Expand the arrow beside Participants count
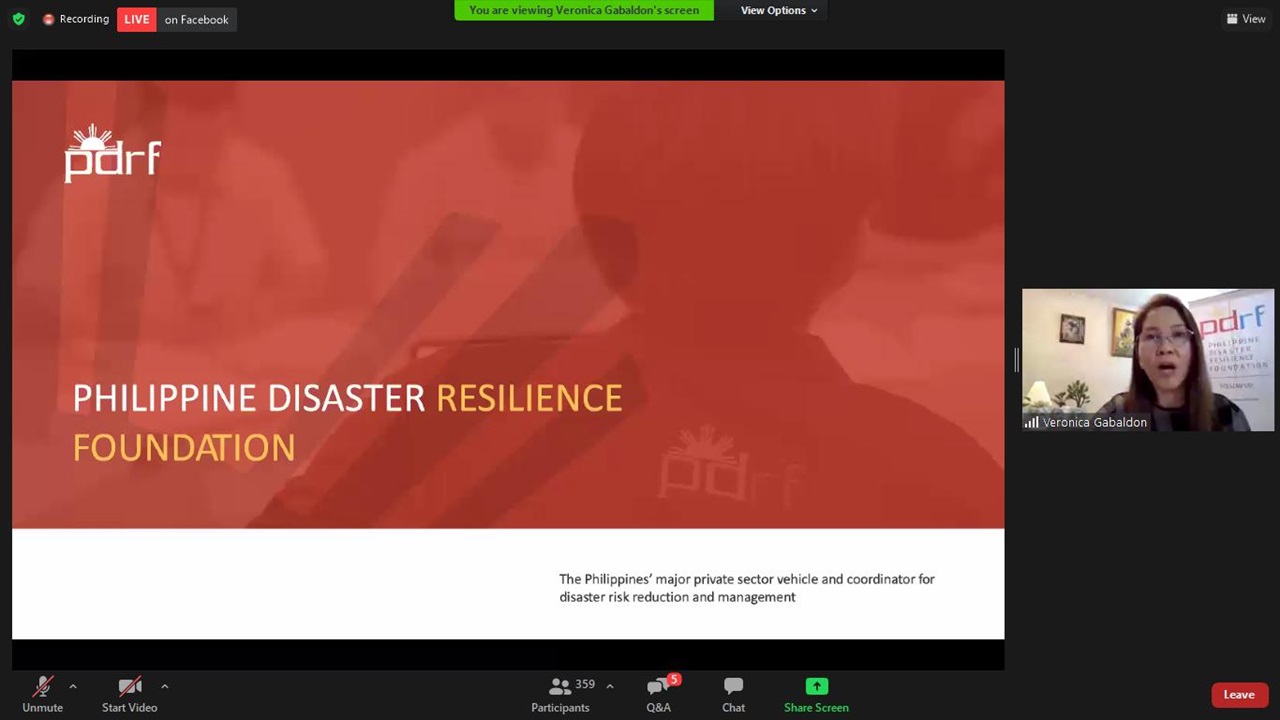The image size is (1280, 720). click(610, 686)
